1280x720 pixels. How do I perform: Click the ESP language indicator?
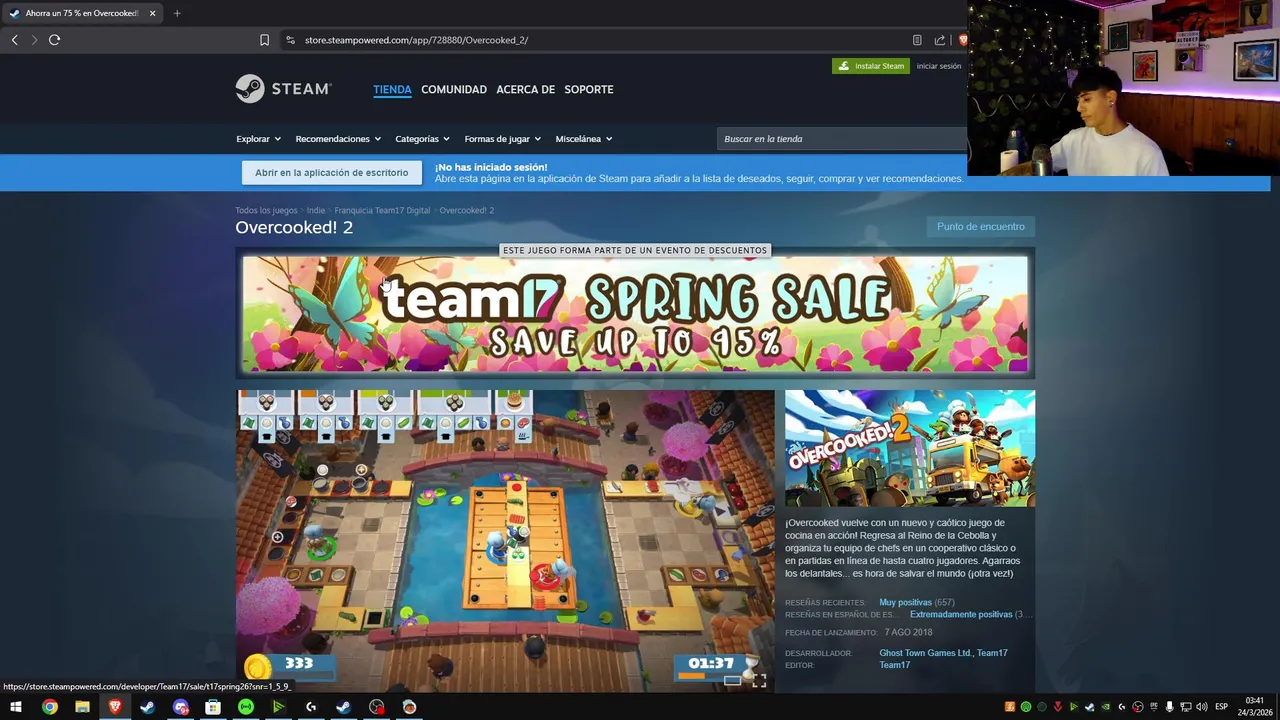pyautogui.click(x=1222, y=707)
